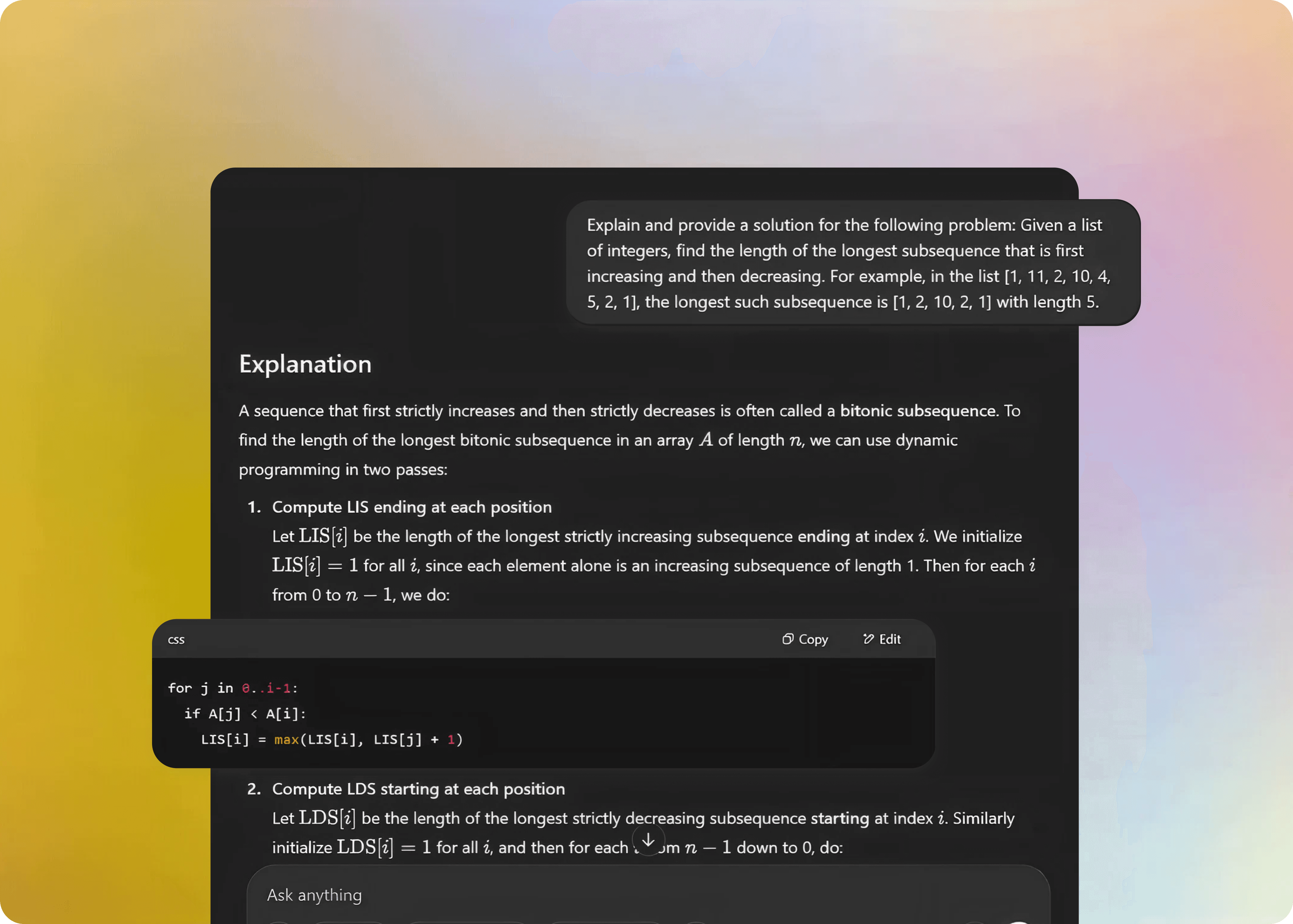Click the LIS[i] = max code line
This screenshot has width=1293, height=924.
(x=331, y=740)
